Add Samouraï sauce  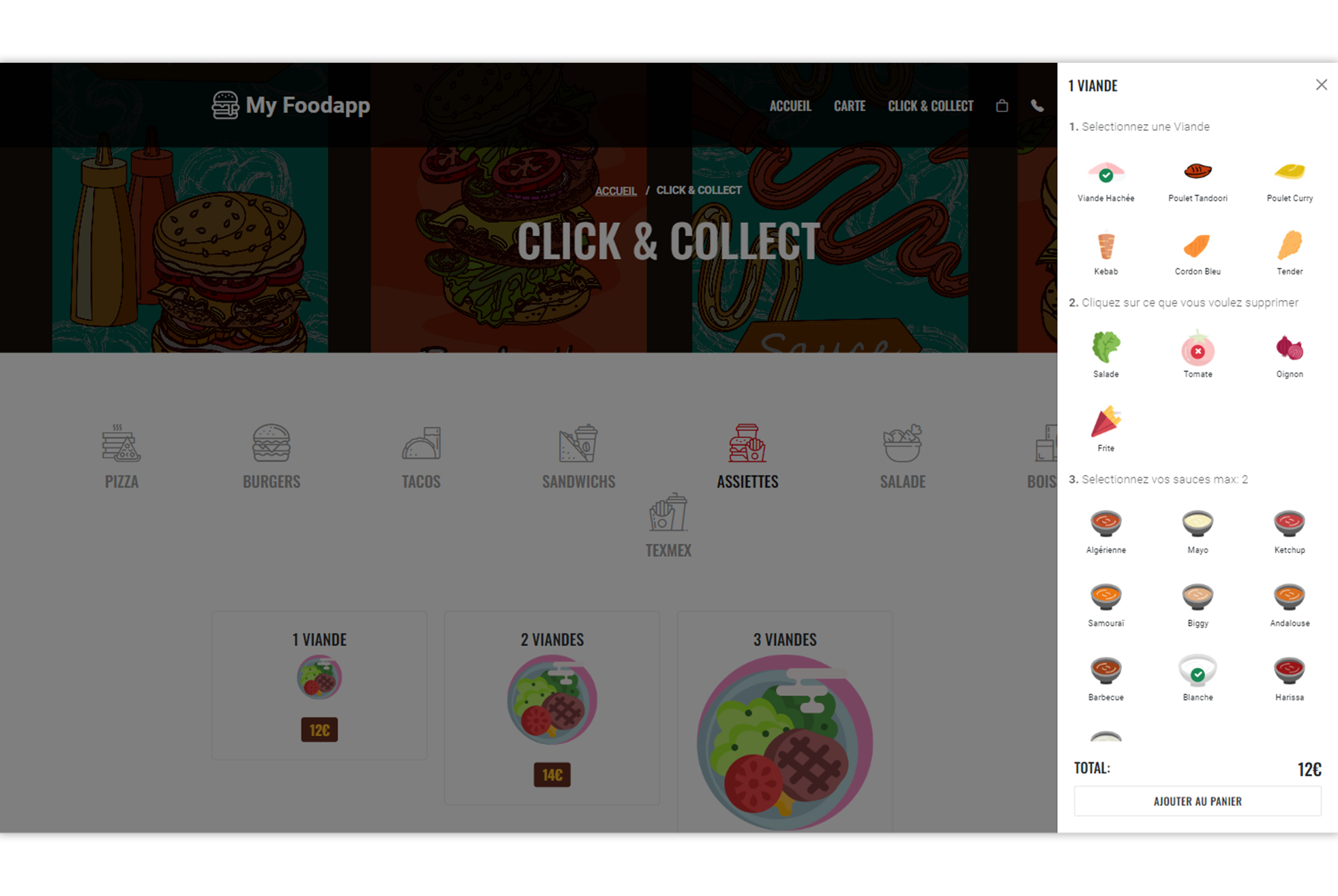click(x=1105, y=605)
